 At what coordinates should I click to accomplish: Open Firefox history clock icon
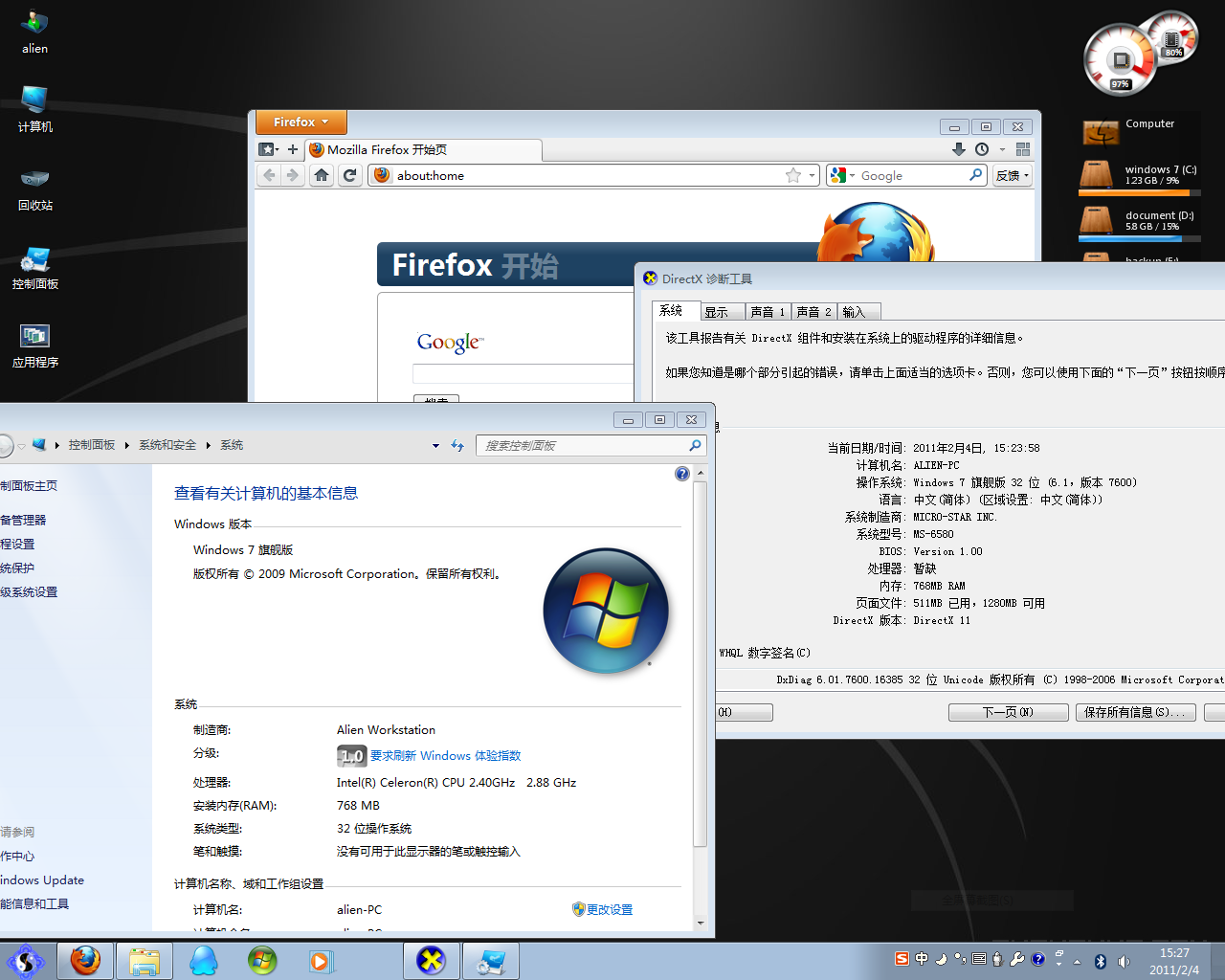[982, 149]
